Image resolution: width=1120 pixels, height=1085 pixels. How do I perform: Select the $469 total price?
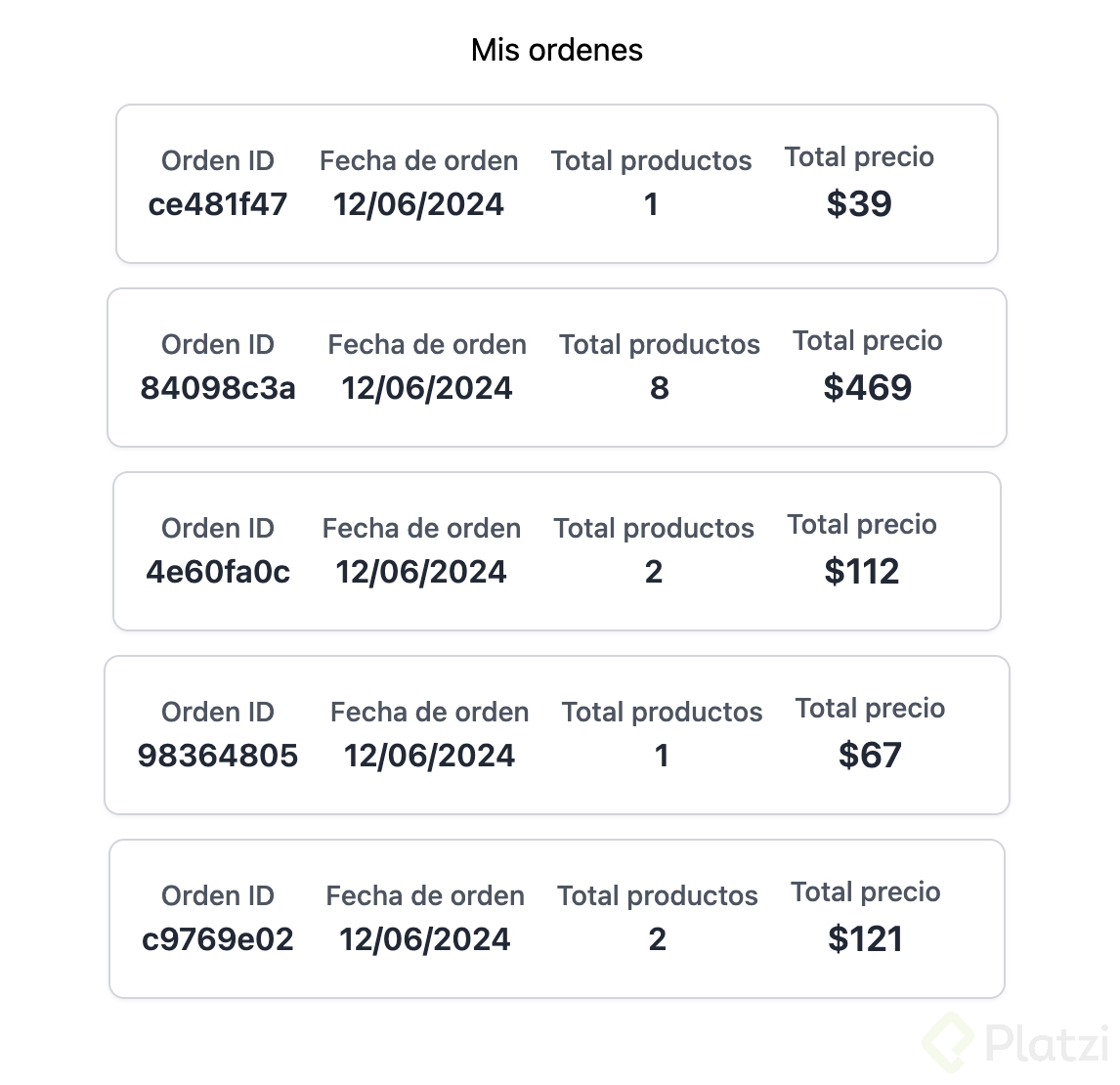pyautogui.click(x=867, y=388)
